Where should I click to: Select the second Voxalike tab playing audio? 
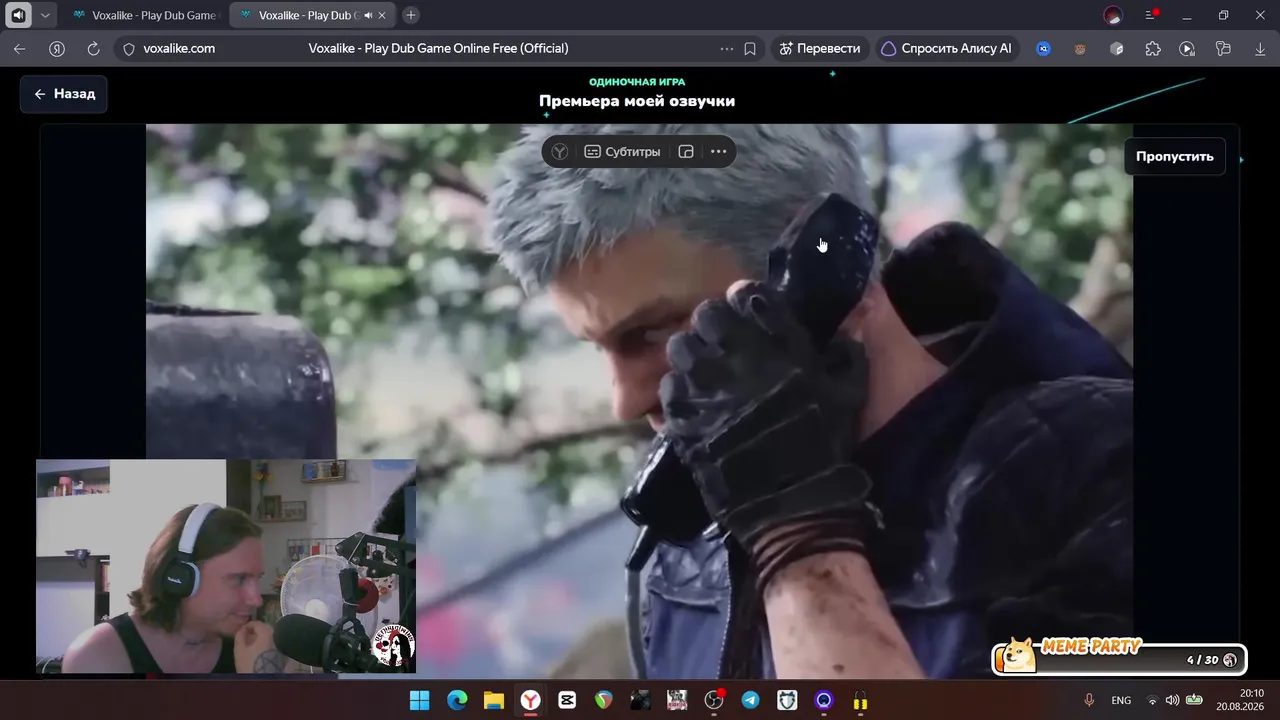point(310,15)
